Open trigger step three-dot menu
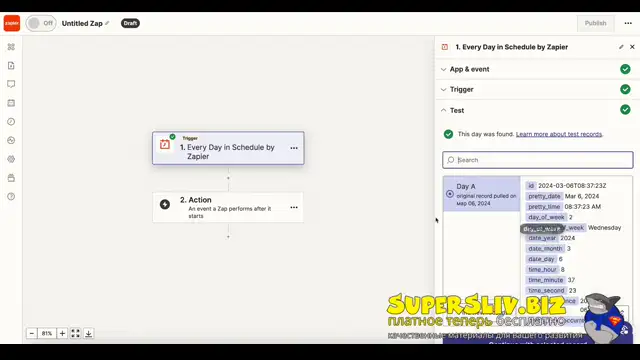The width and height of the screenshot is (640, 360). [x=294, y=148]
